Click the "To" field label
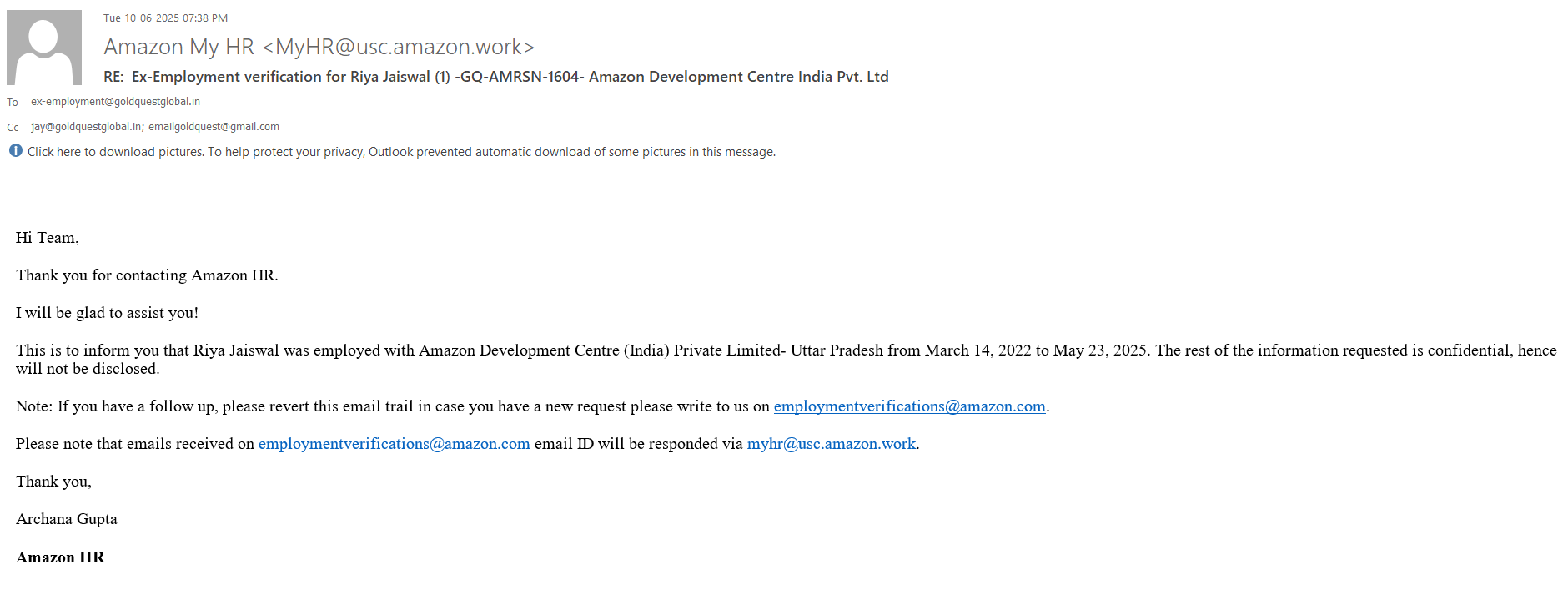The image size is (1568, 590). [x=13, y=103]
